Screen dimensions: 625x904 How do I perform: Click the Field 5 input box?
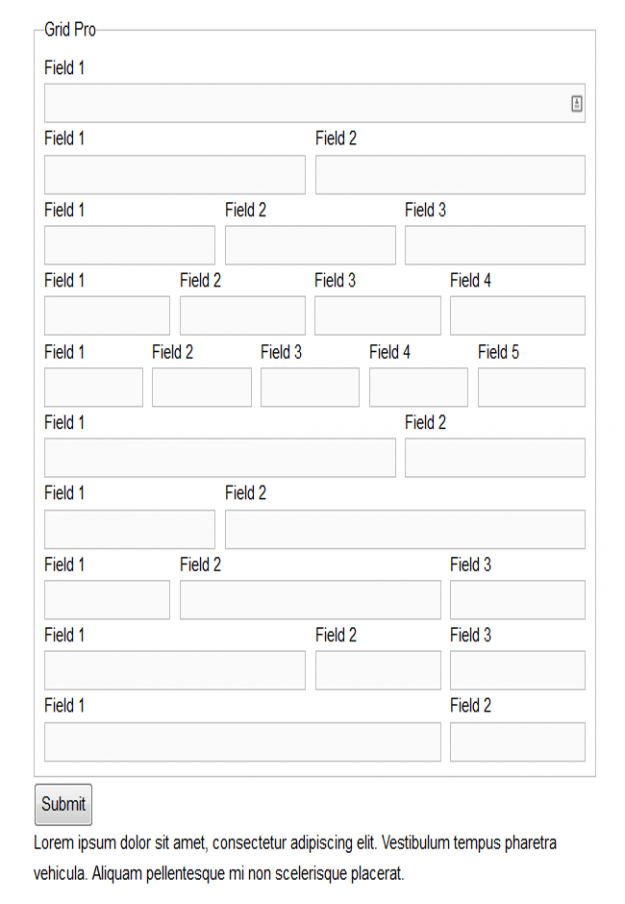(531, 387)
